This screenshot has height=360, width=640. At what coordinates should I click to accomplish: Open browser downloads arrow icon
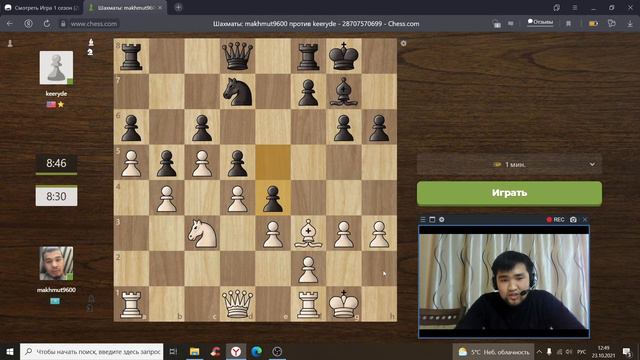(x=630, y=24)
